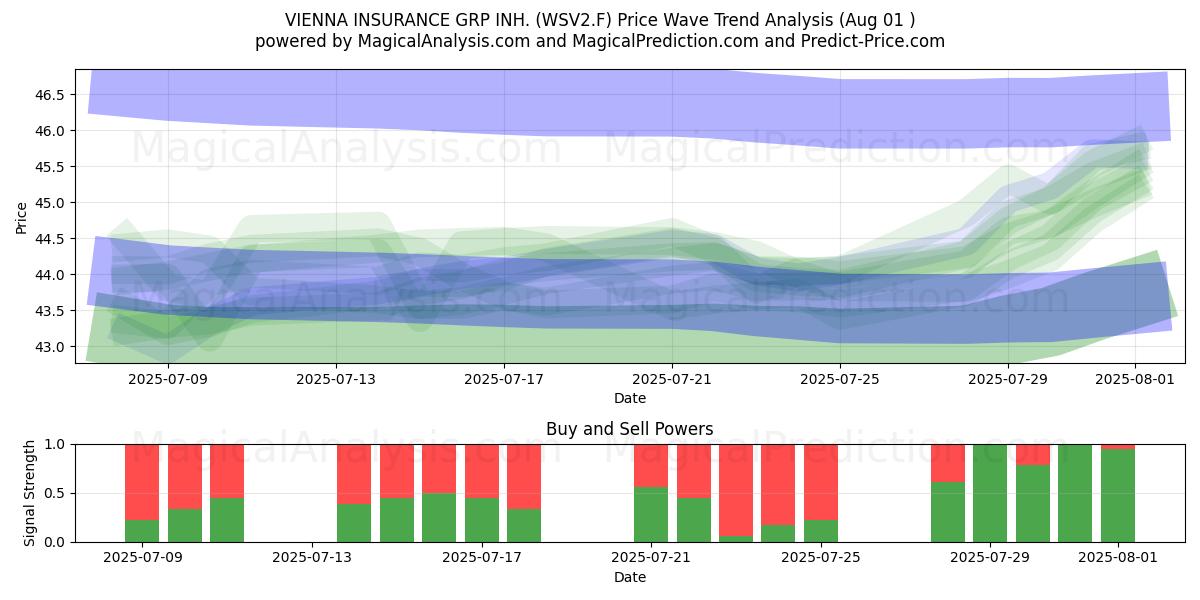Image resolution: width=1200 pixels, height=600 pixels.
Task: Click the 2025-07-09 date tick under the signal bars
Action: pyautogui.click(x=142, y=559)
